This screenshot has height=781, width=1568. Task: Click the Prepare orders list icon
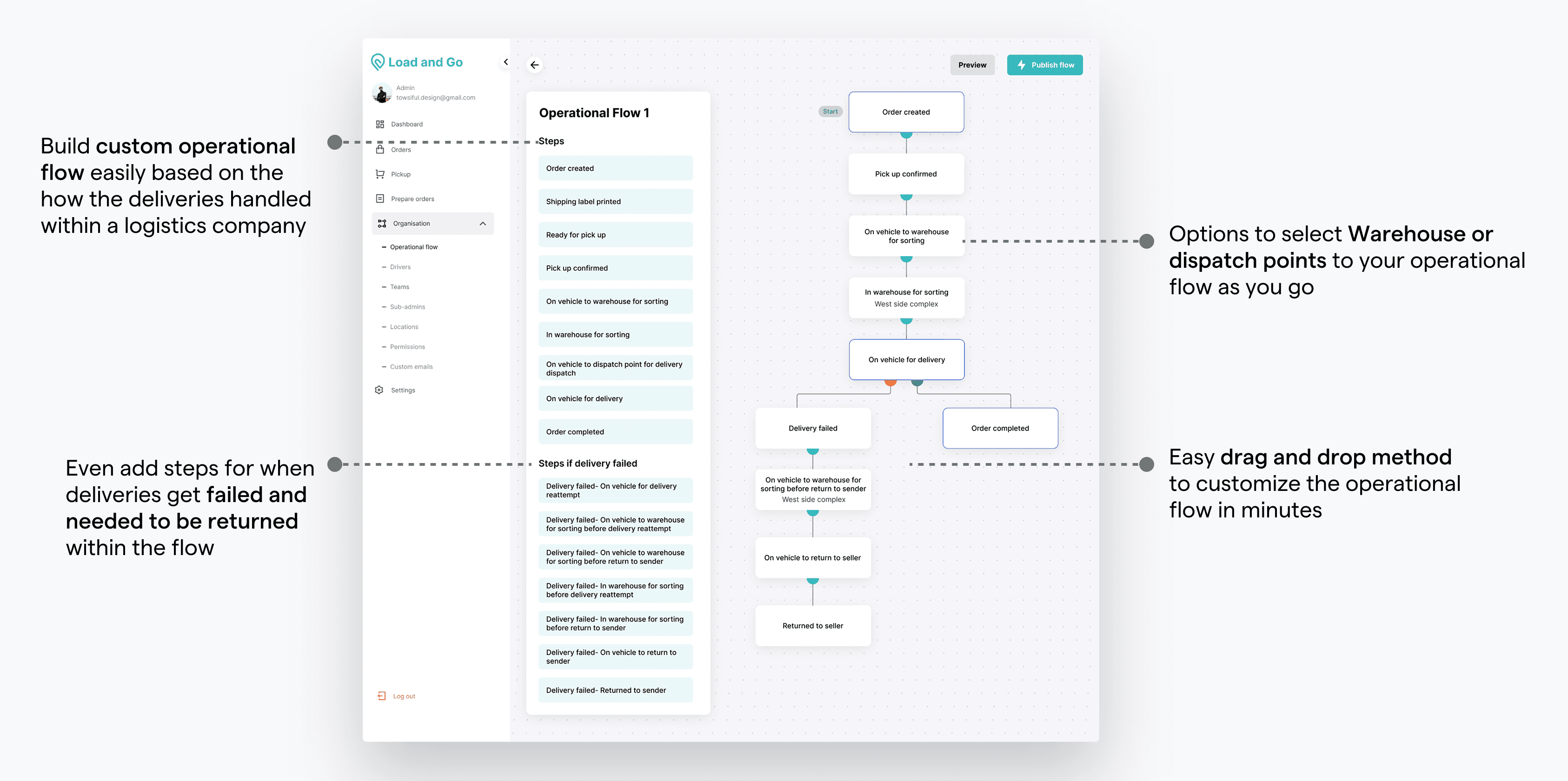pyautogui.click(x=380, y=199)
